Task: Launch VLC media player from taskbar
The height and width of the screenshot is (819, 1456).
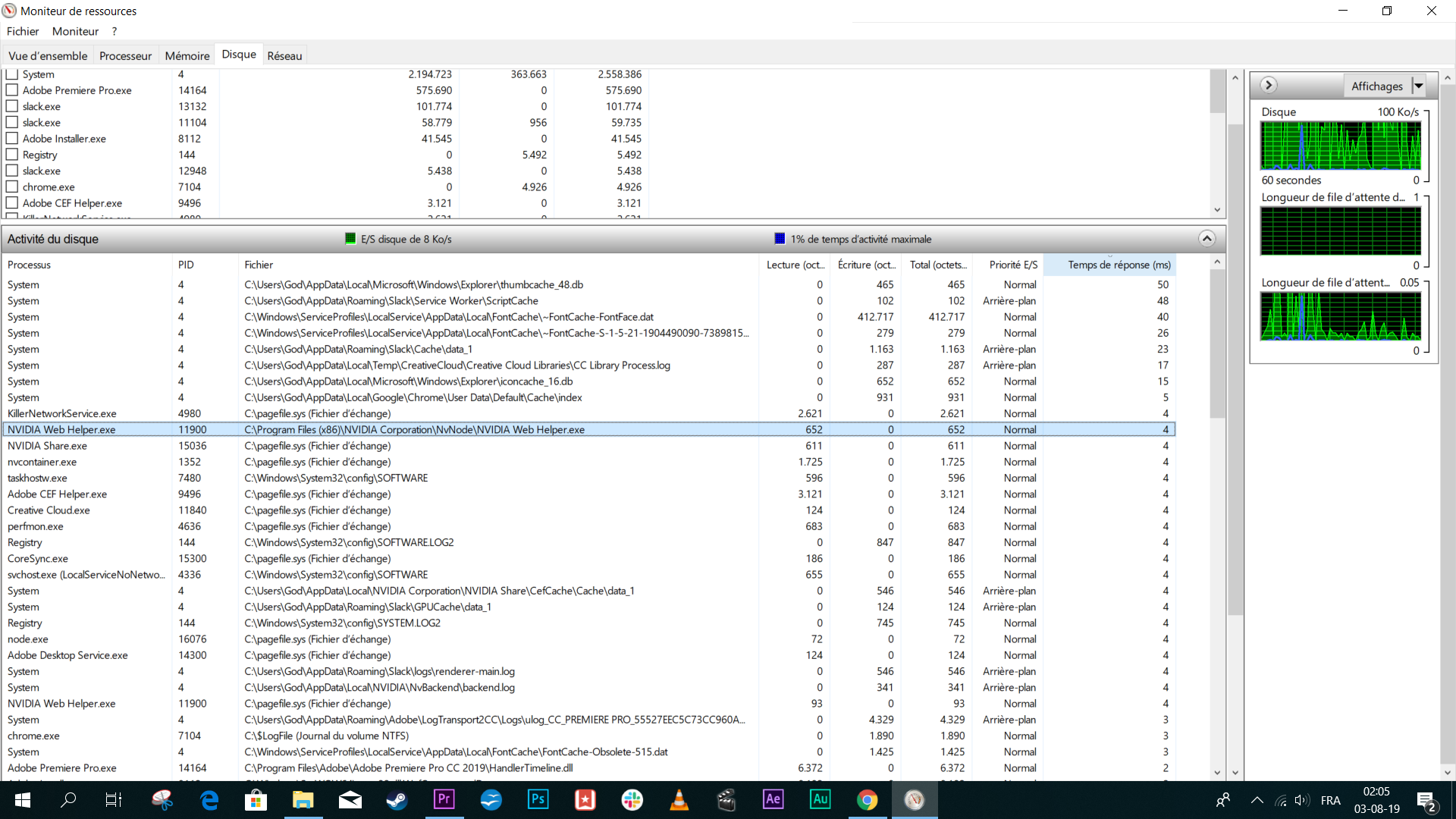Action: [x=679, y=800]
